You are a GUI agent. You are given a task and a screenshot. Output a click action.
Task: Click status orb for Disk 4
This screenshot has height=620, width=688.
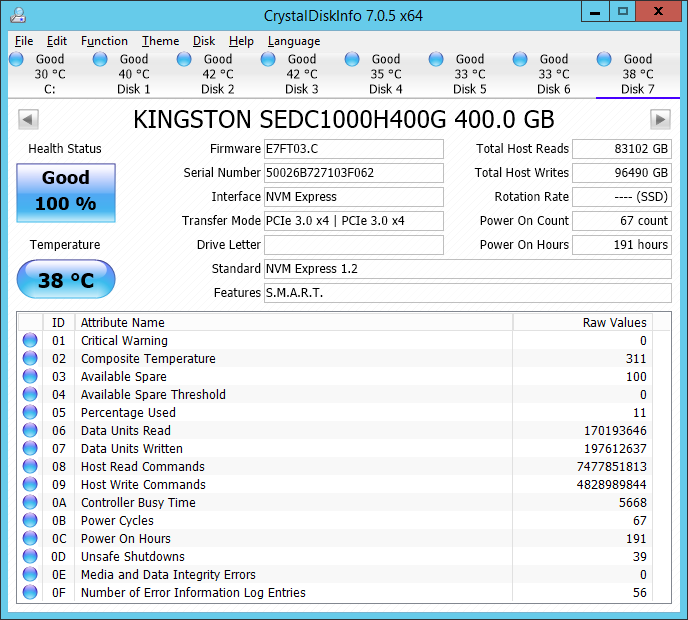click(x=352, y=60)
